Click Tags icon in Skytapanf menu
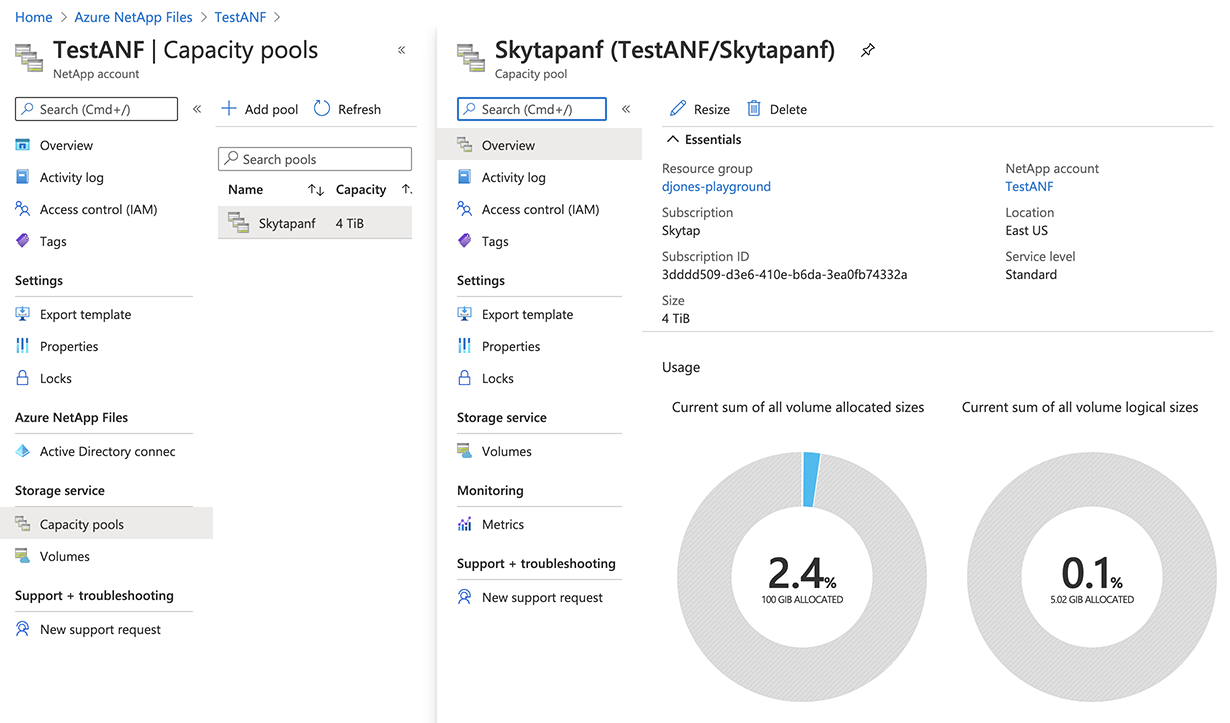 pos(465,241)
